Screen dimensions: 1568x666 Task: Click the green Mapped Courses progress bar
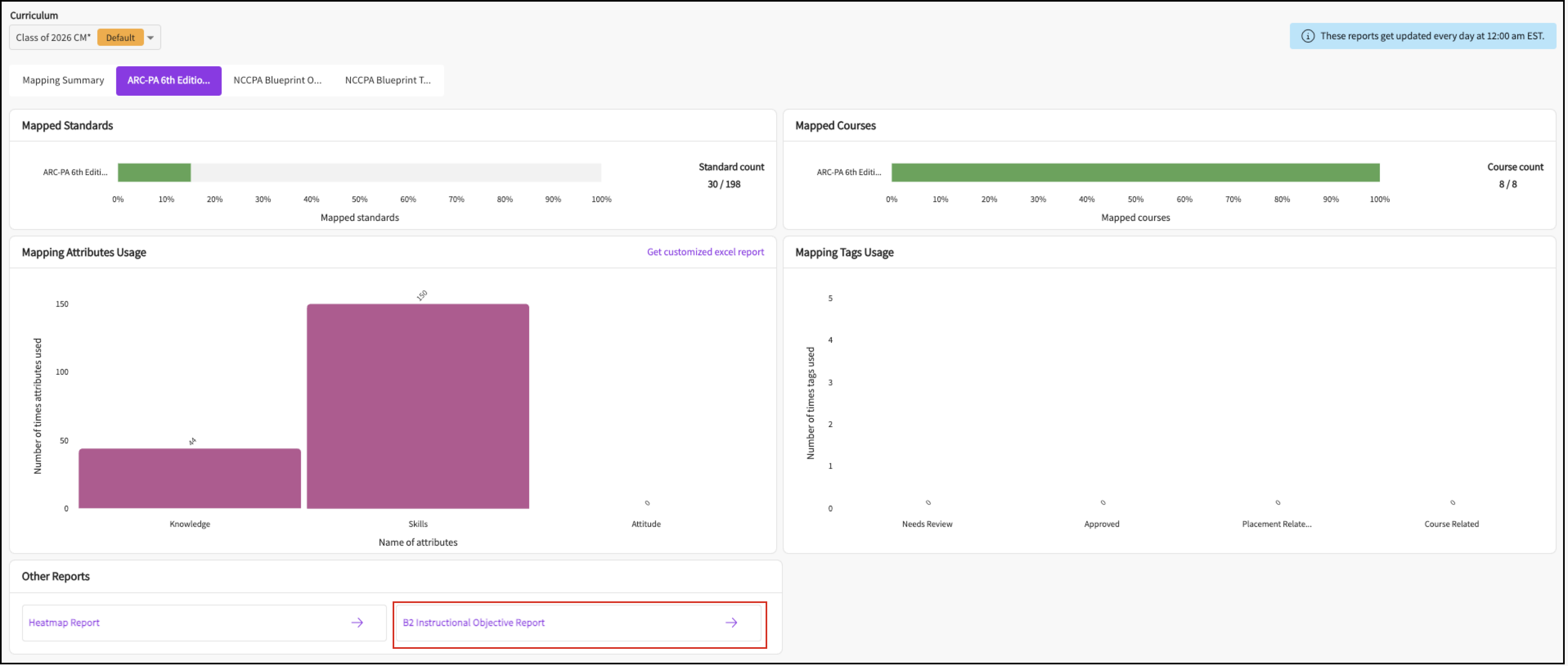[1135, 172]
